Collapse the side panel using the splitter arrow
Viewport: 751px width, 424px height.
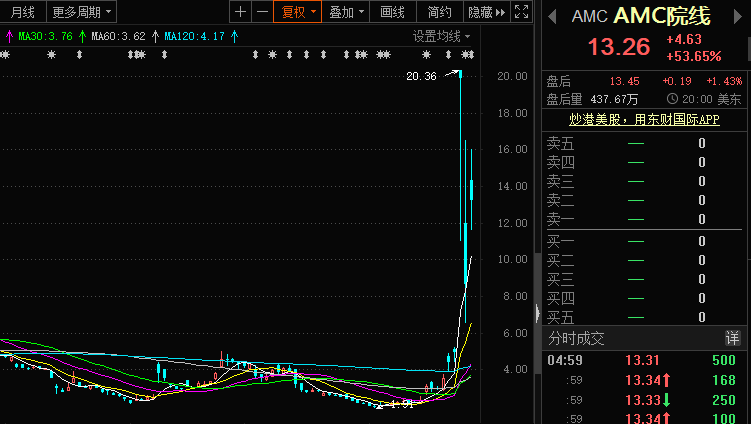pos(538,313)
